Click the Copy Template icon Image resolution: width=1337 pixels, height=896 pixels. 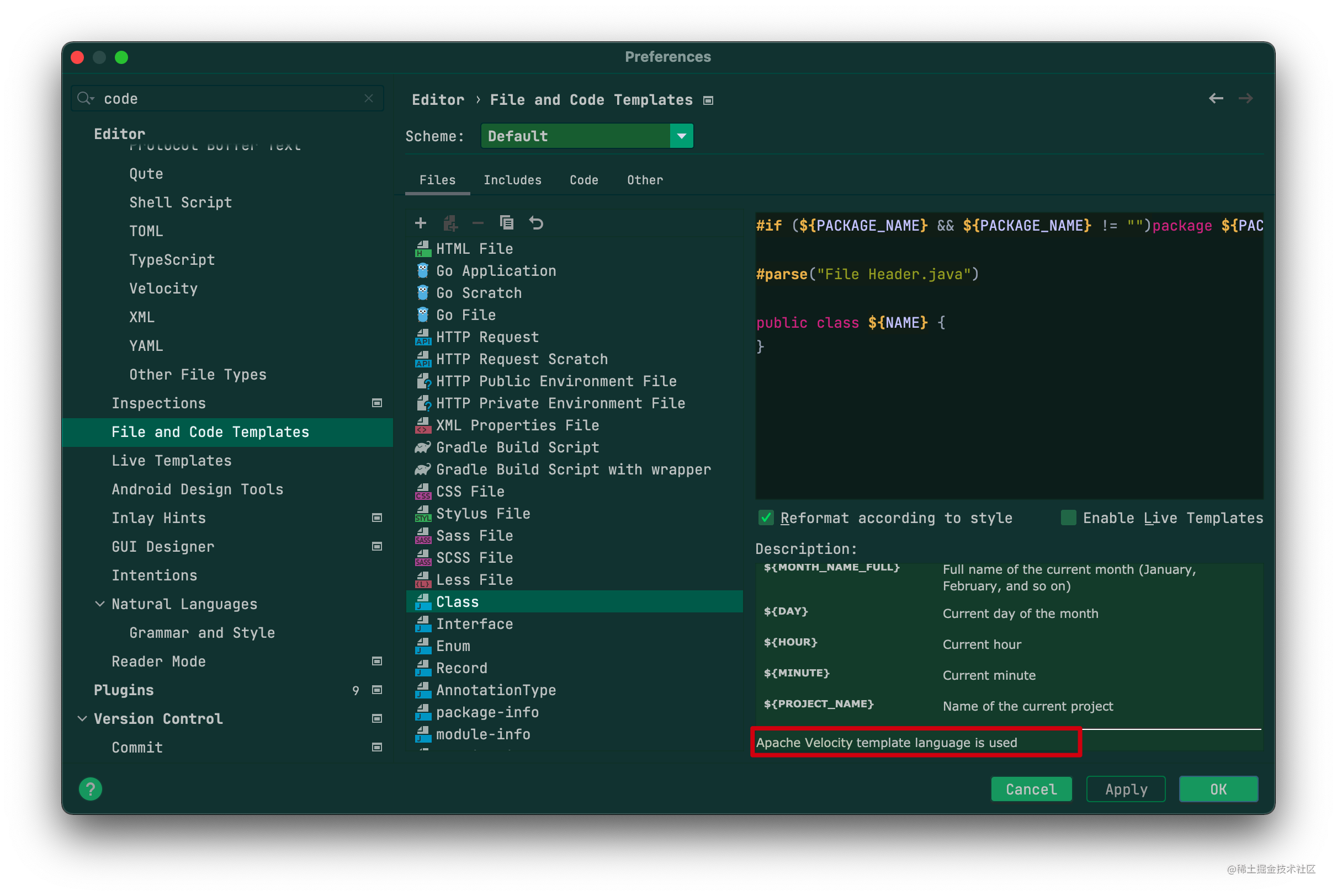point(506,222)
